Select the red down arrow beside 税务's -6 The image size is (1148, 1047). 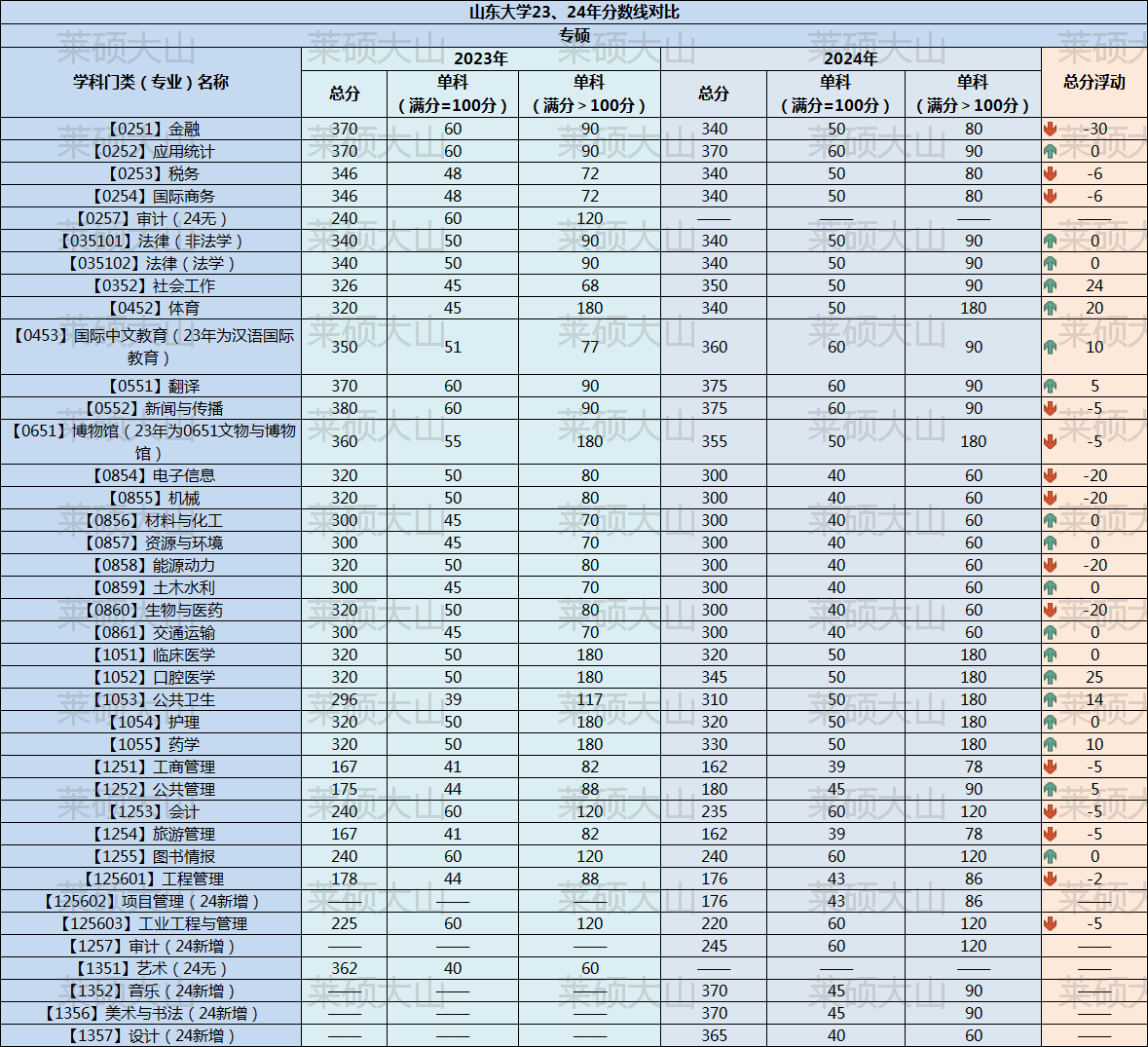[x=1050, y=173]
